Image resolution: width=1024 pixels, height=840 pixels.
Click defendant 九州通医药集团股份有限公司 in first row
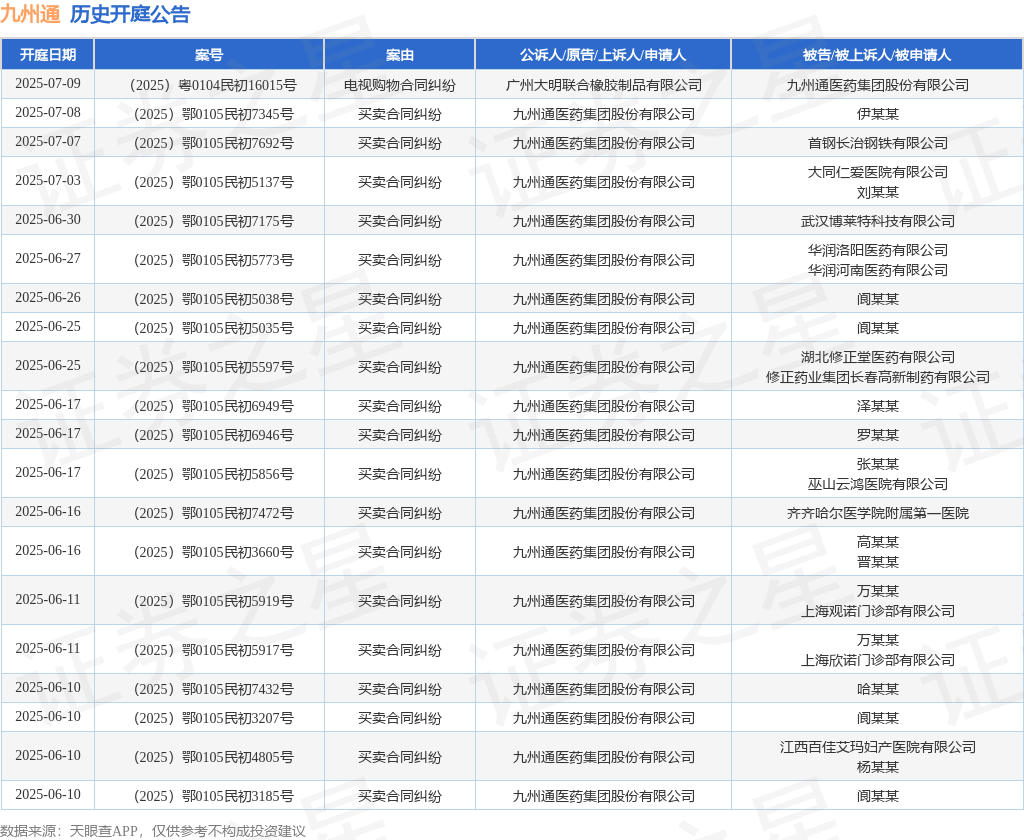878,85
